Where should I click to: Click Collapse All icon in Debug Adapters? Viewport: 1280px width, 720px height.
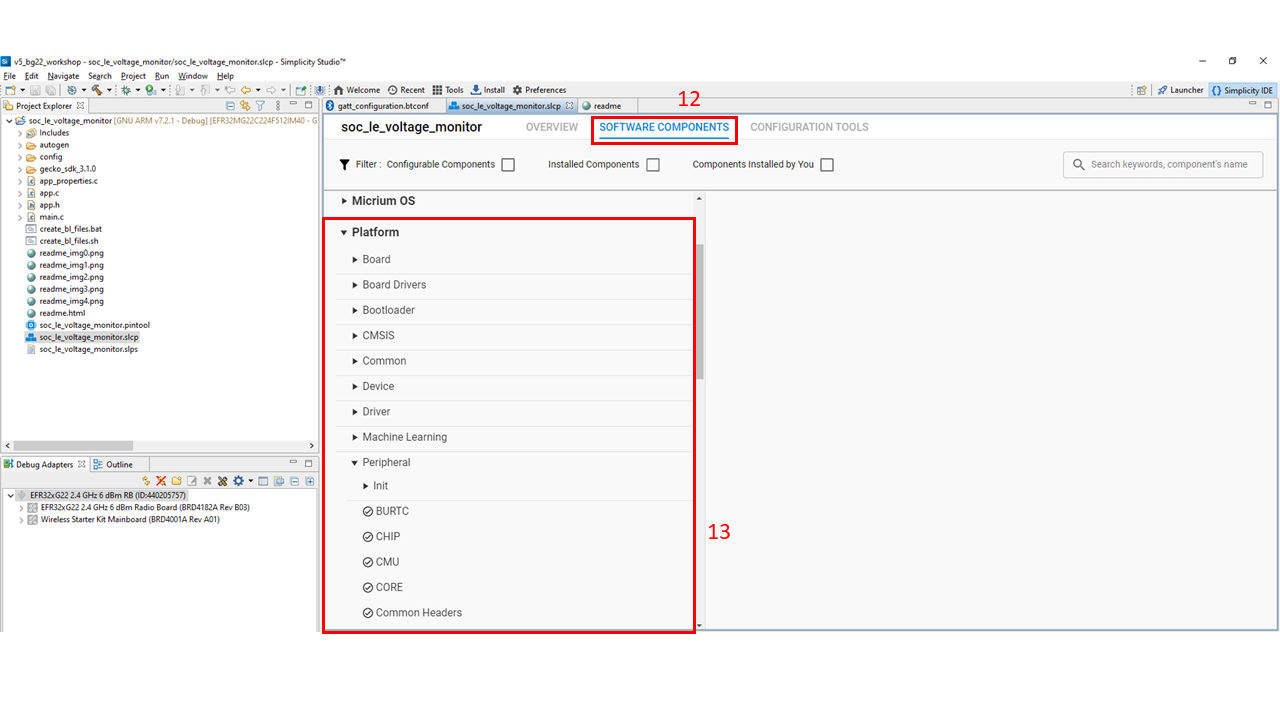[295, 481]
